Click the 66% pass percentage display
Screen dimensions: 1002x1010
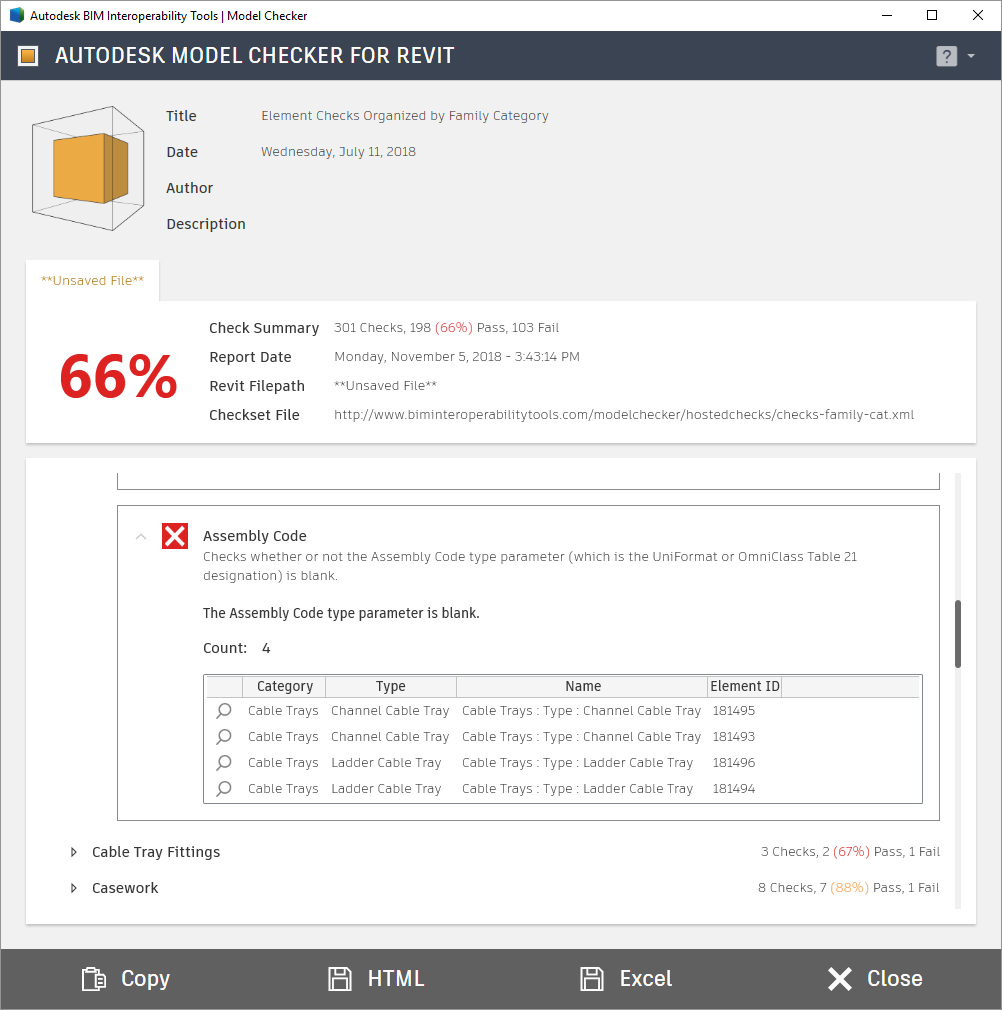point(117,378)
